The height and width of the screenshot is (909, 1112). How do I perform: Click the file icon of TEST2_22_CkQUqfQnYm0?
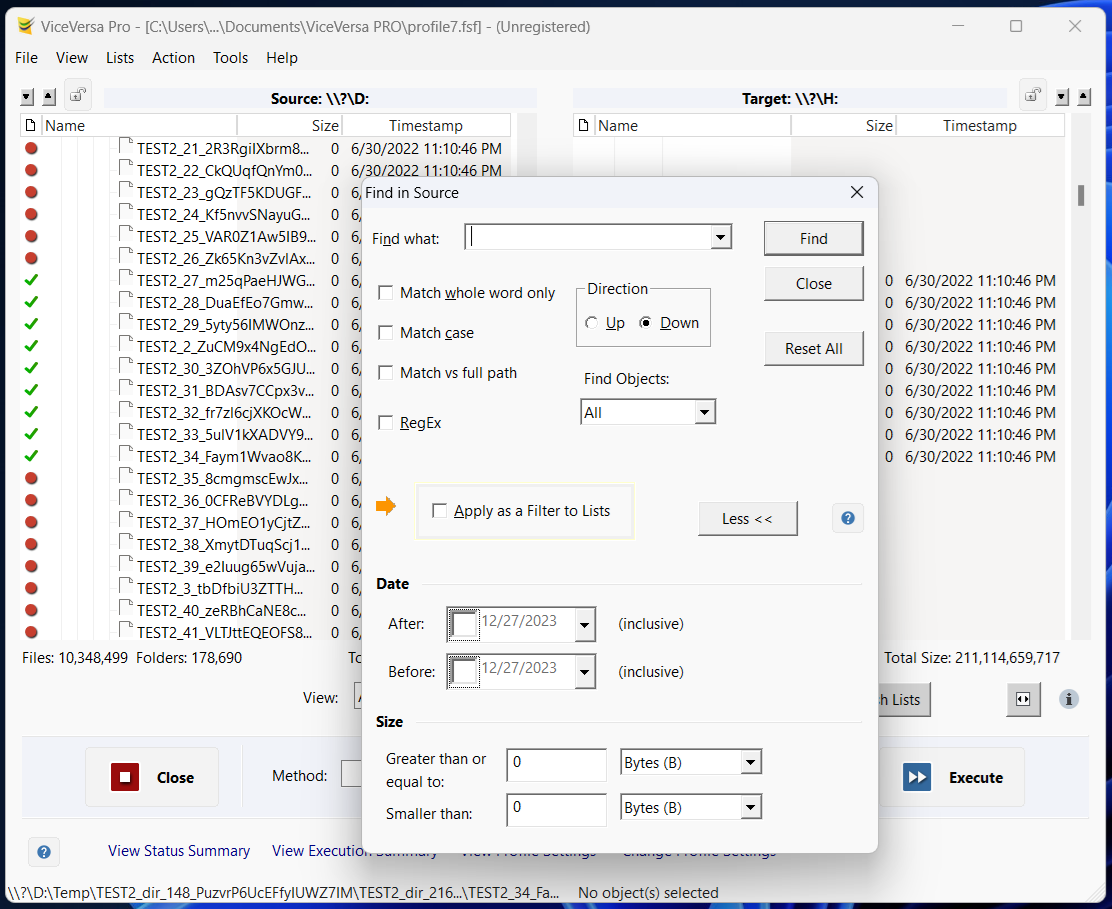tap(126, 169)
